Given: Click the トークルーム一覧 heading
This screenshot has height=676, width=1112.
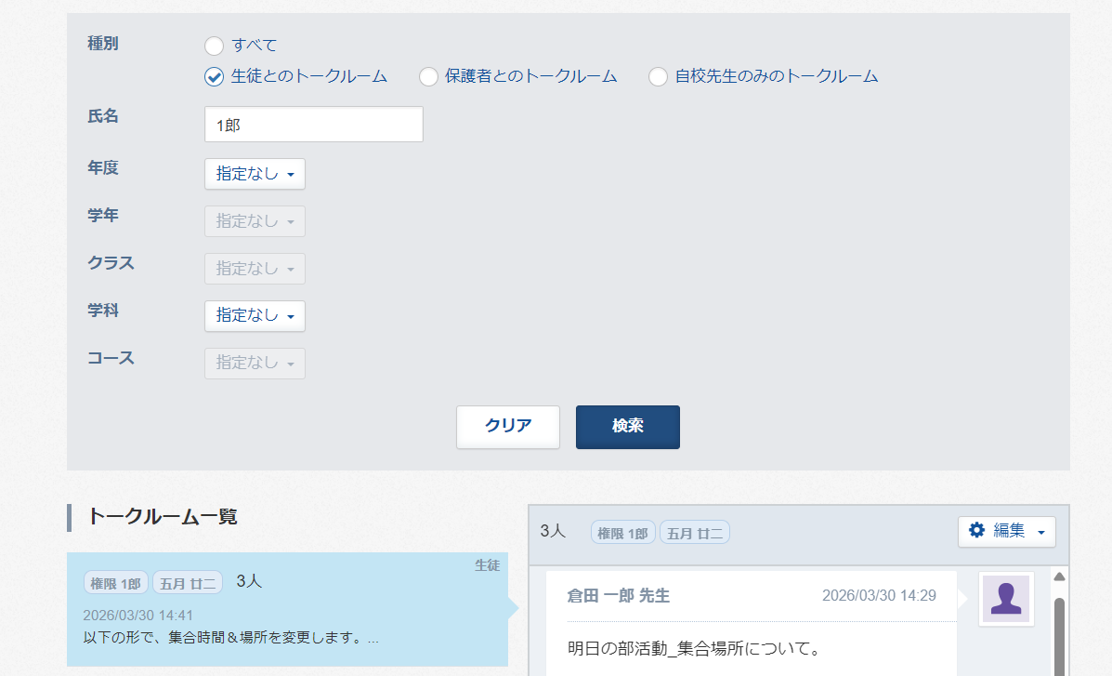Looking at the screenshot, I should 162,516.
